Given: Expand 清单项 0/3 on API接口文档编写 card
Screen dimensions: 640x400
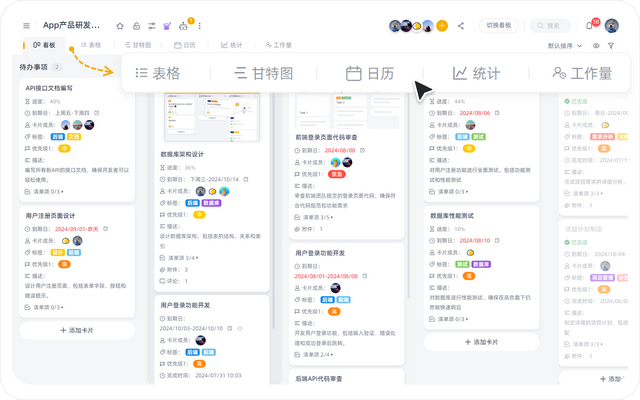Looking at the screenshot, I should [44, 191].
